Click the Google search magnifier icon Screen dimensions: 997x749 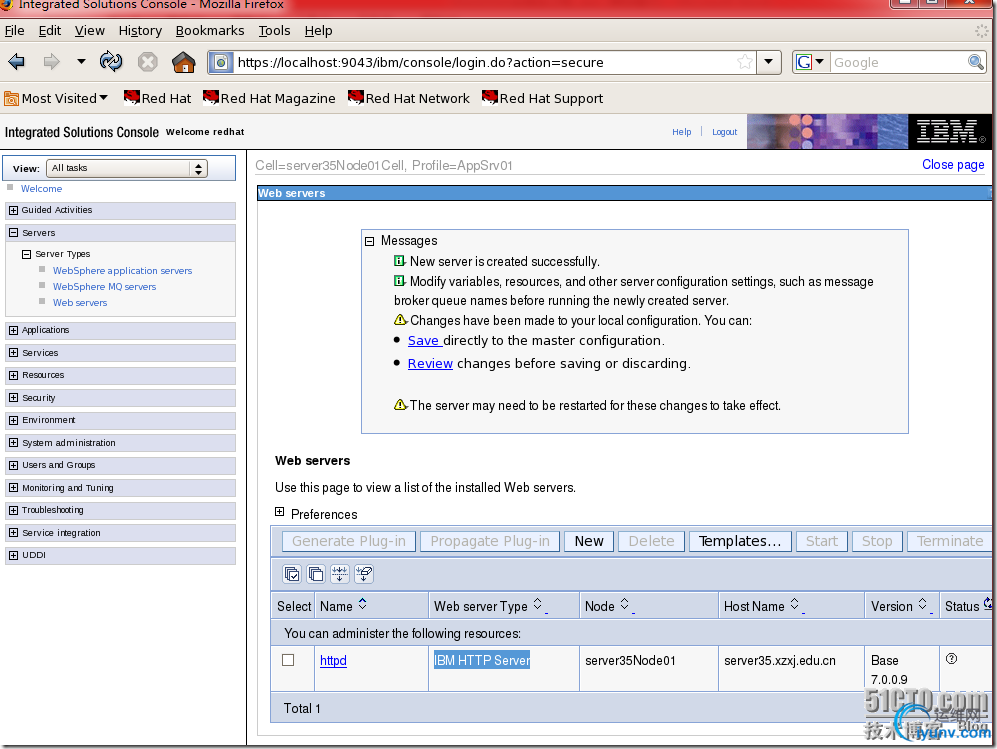(975, 62)
